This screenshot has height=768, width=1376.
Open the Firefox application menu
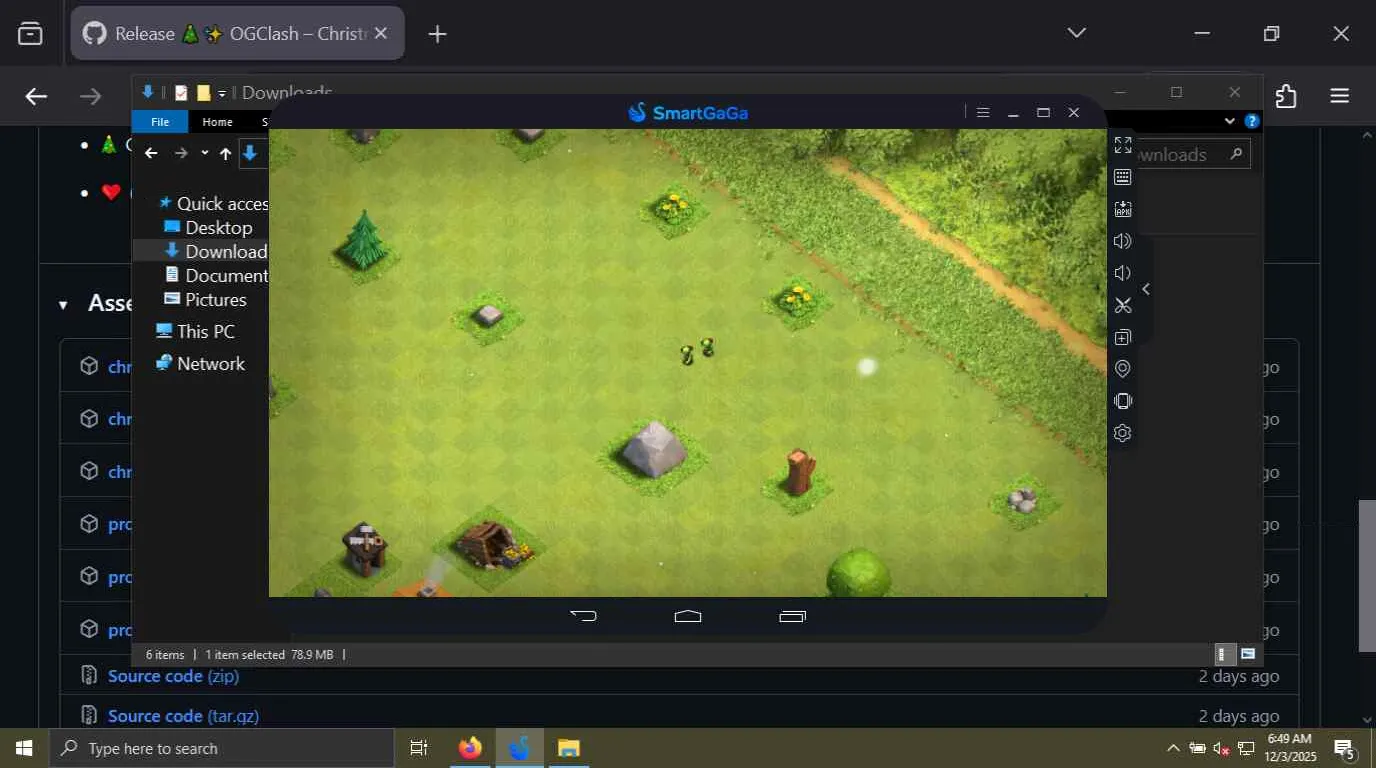[x=1340, y=96]
